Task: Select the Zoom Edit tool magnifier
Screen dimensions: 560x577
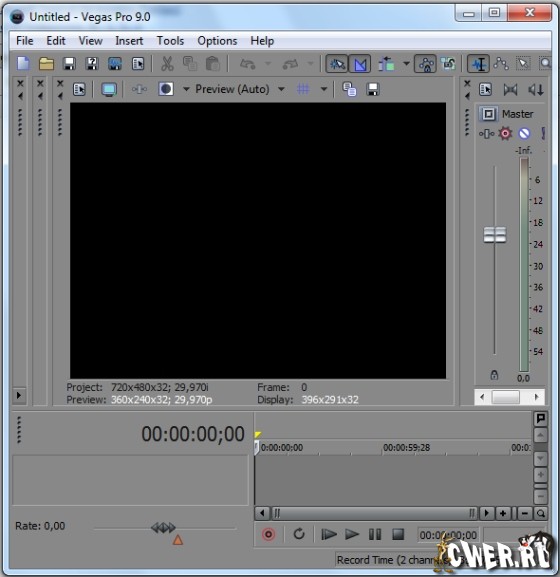Action: click(x=545, y=64)
